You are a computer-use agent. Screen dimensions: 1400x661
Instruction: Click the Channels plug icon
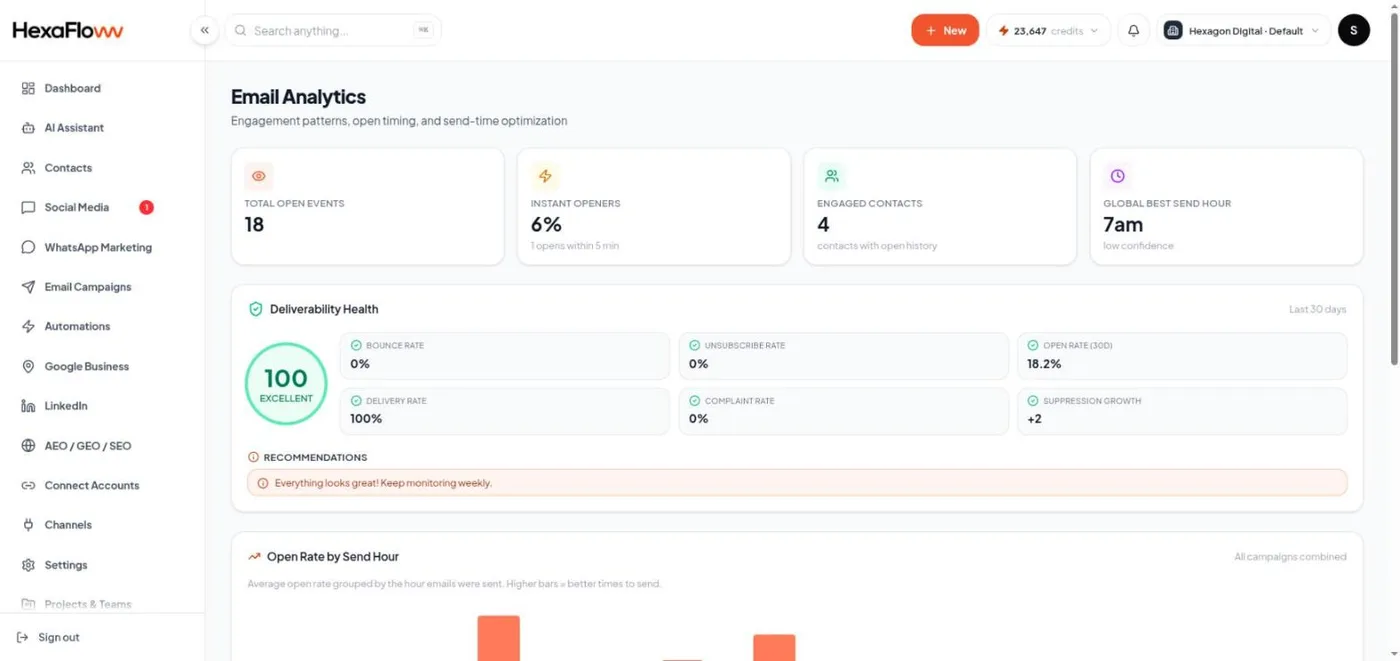(28, 525)
